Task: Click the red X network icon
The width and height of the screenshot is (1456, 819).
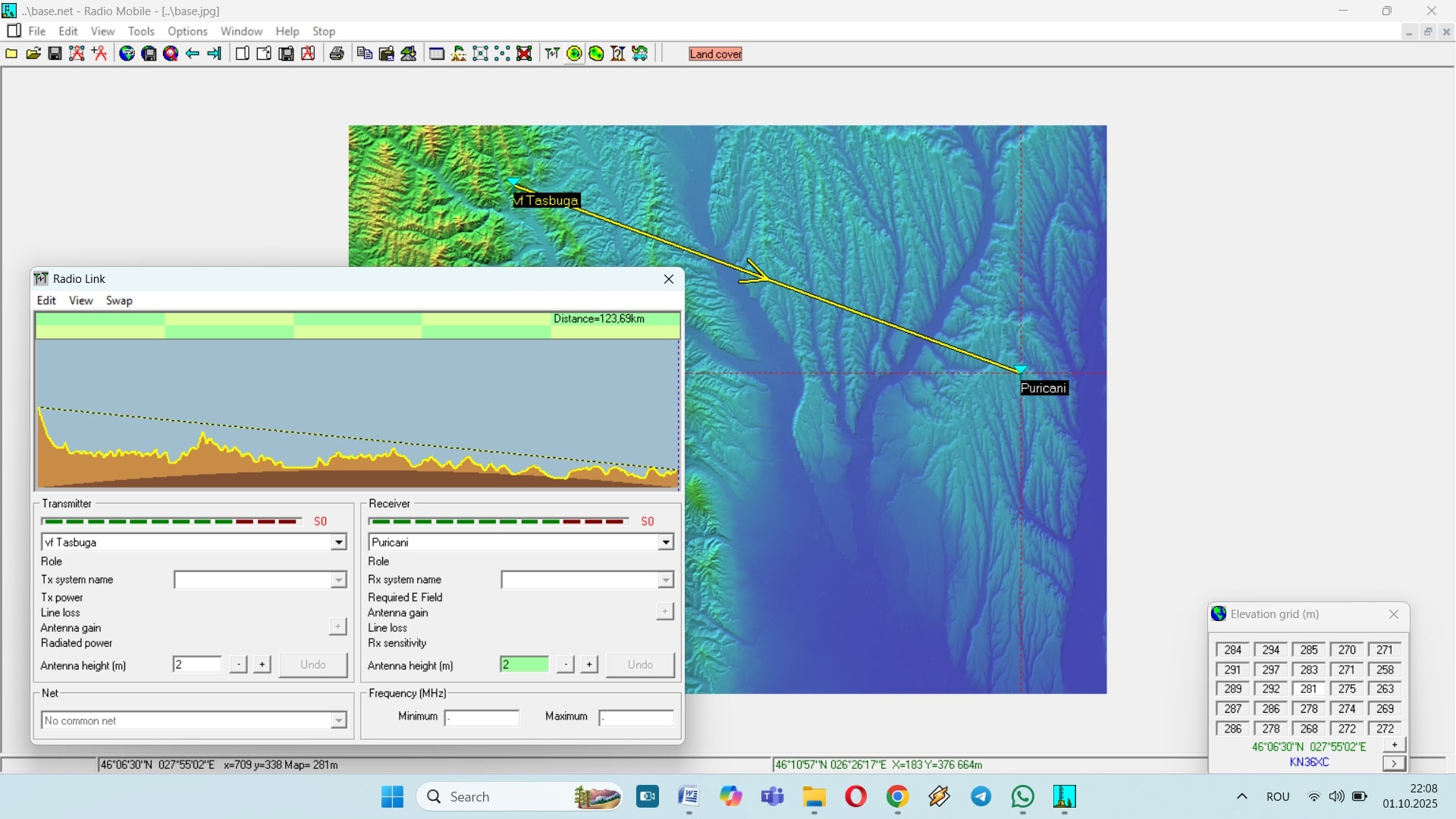Action: click(524, 54)
